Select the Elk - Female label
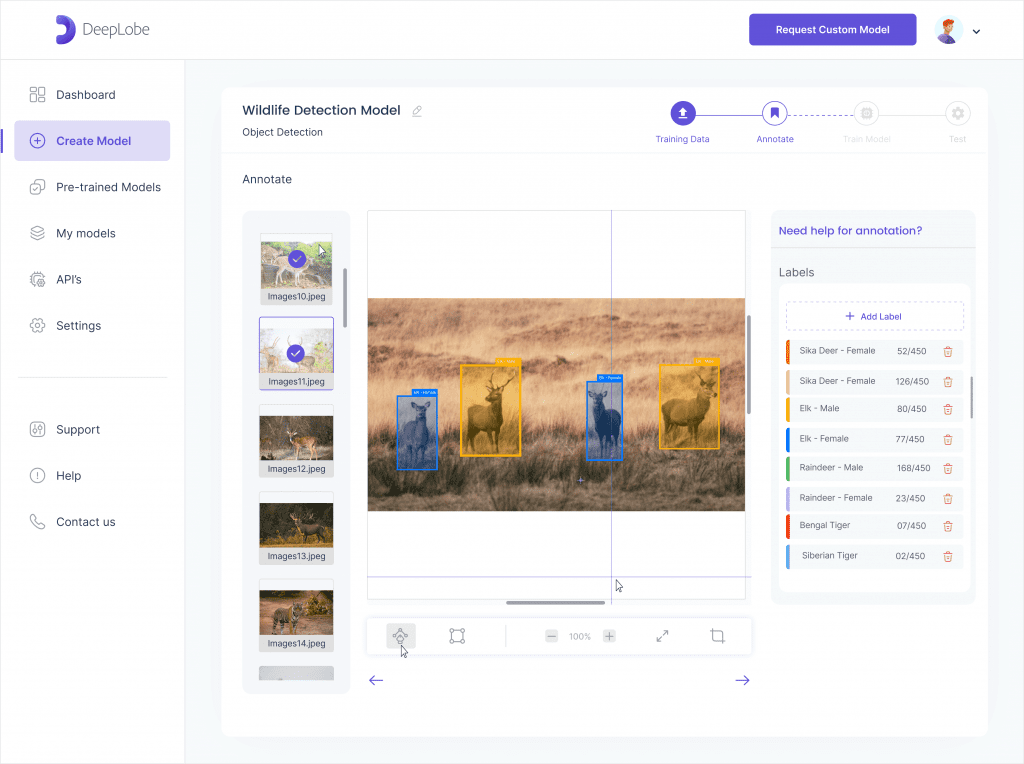Viewport: 1024px width, 764px height. (874, 439)
